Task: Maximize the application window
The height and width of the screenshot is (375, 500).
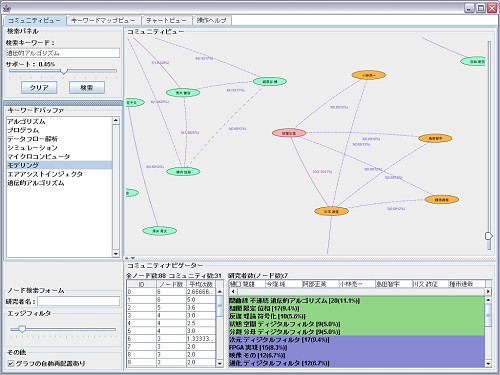Action: (x=481, y=8)
